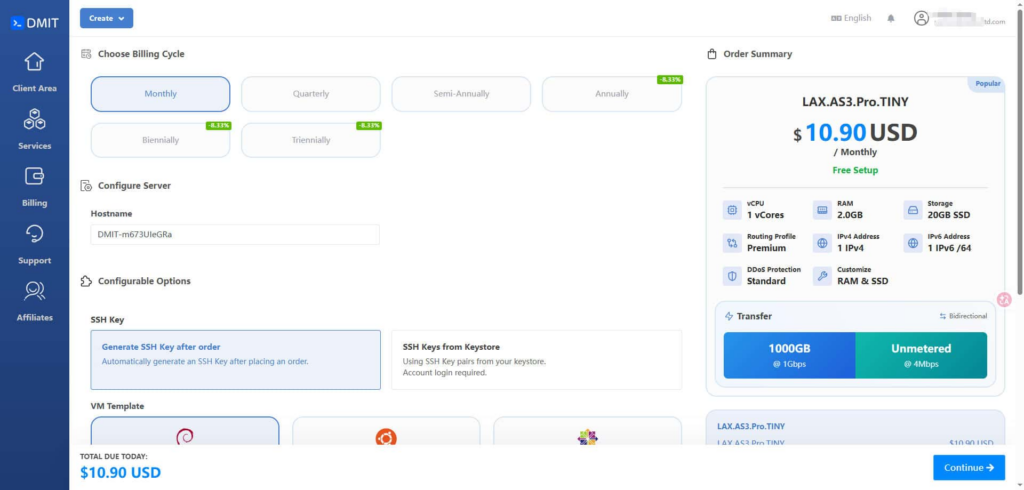Select the Ubuntu VM template
1024x490 pixels.
coord(386,432)
